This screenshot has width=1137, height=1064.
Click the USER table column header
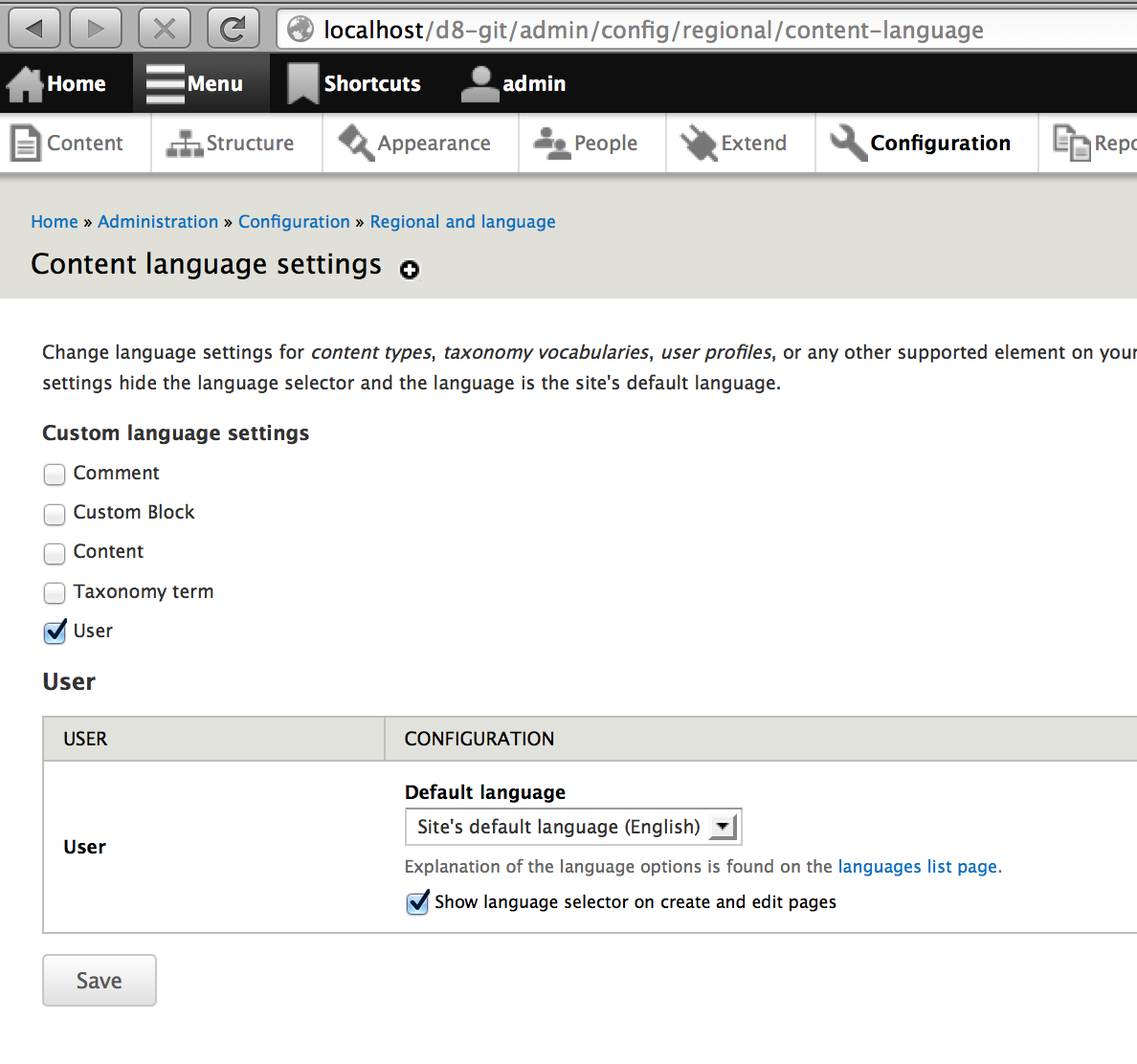[85, 739]
